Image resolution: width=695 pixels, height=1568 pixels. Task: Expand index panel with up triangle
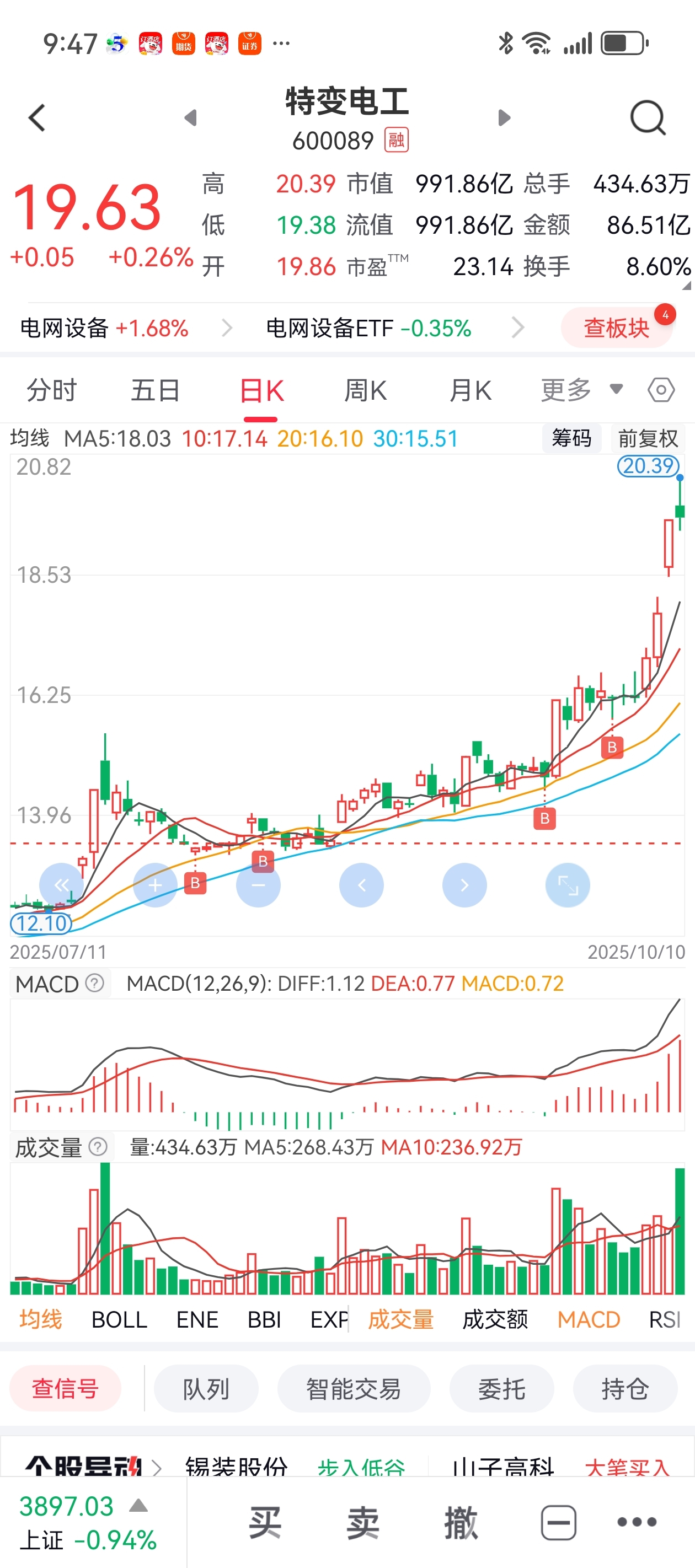click(138, 1506)
